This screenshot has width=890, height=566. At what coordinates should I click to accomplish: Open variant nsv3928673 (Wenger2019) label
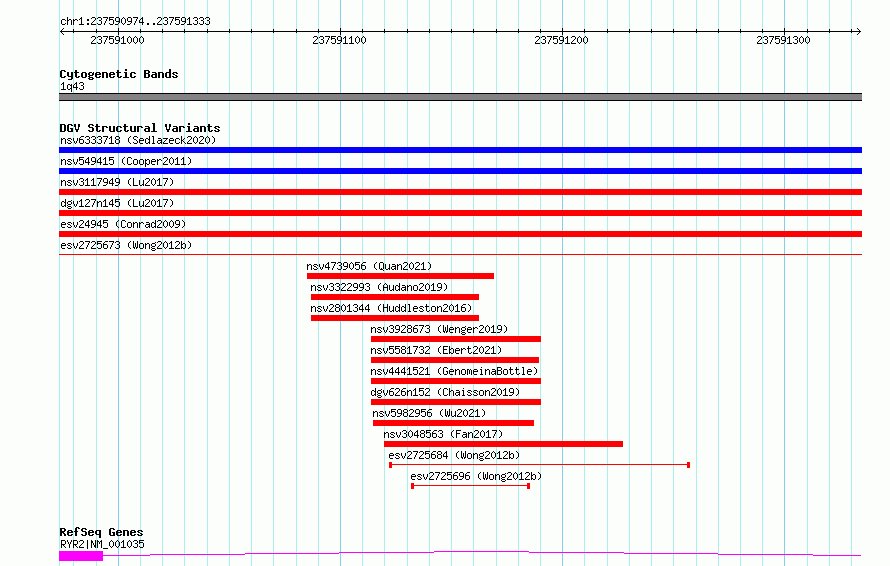pos(439,329)
